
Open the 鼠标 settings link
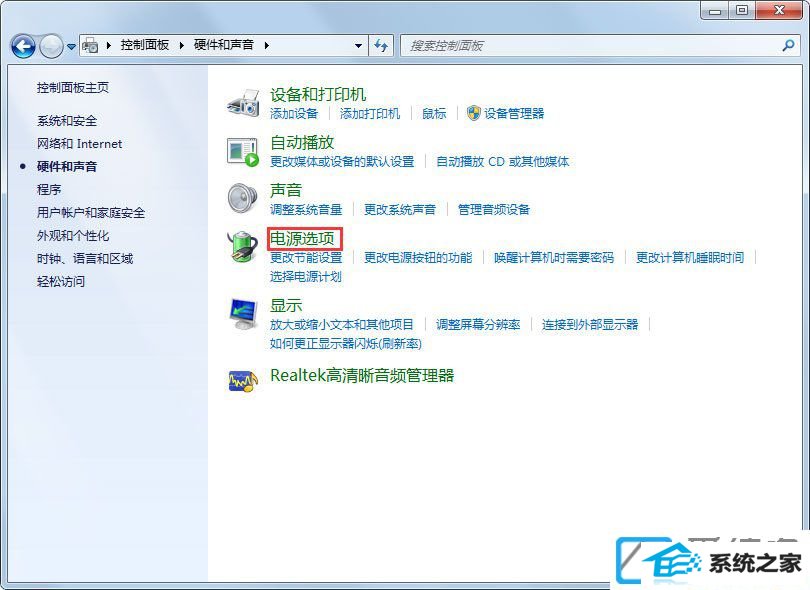tap(434, 114)
